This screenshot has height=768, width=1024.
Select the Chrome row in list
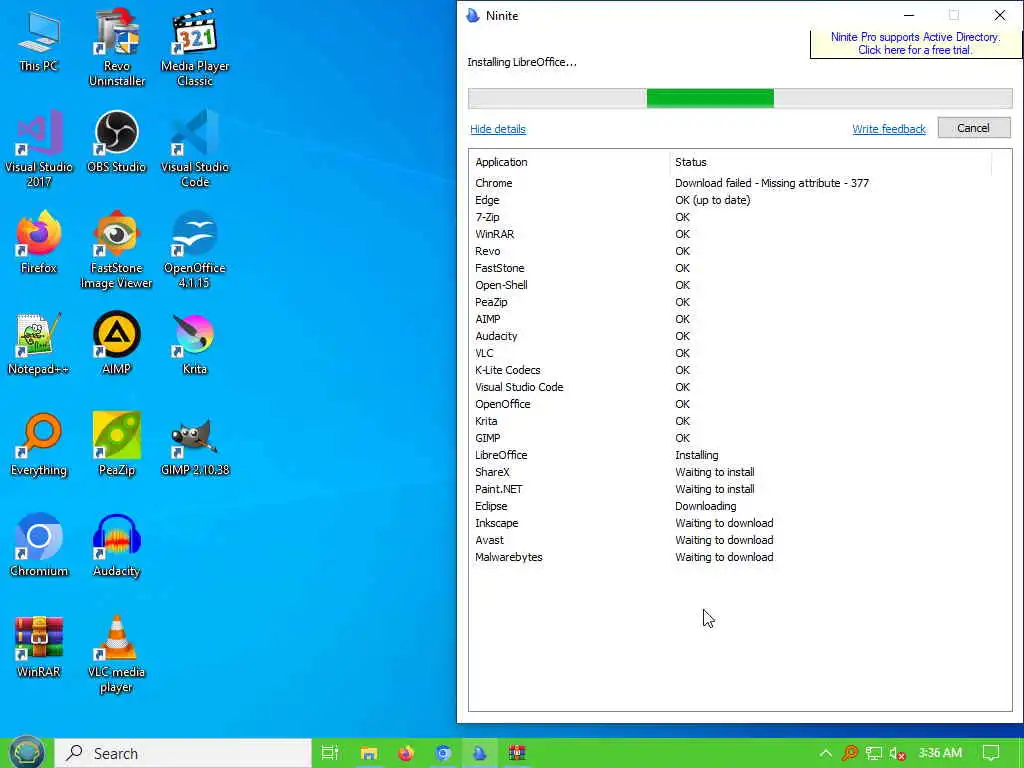pos(740,184)
